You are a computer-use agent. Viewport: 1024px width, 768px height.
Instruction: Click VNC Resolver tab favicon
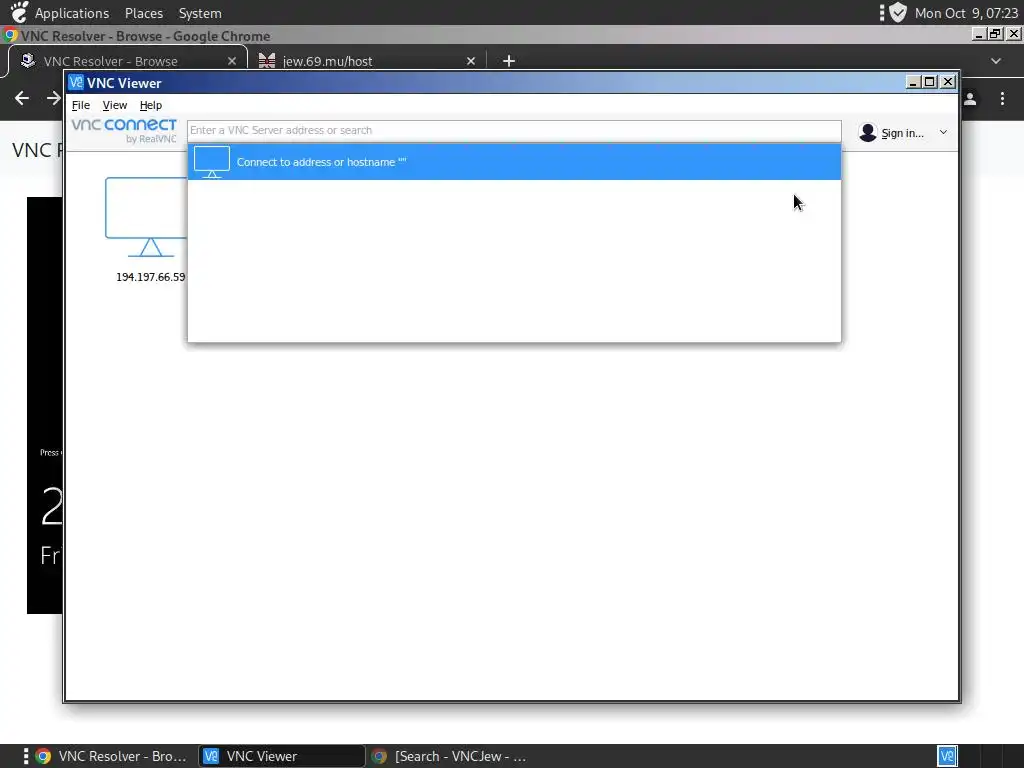28,61
